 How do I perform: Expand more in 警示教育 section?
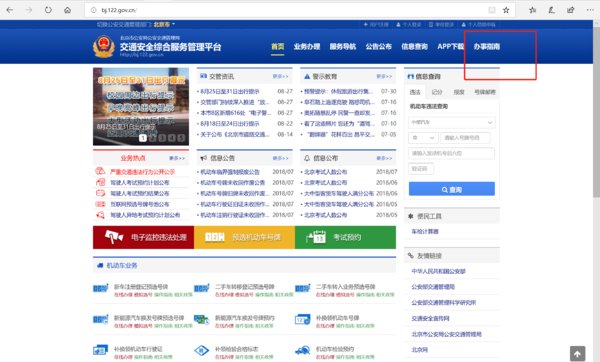(384, 77)
